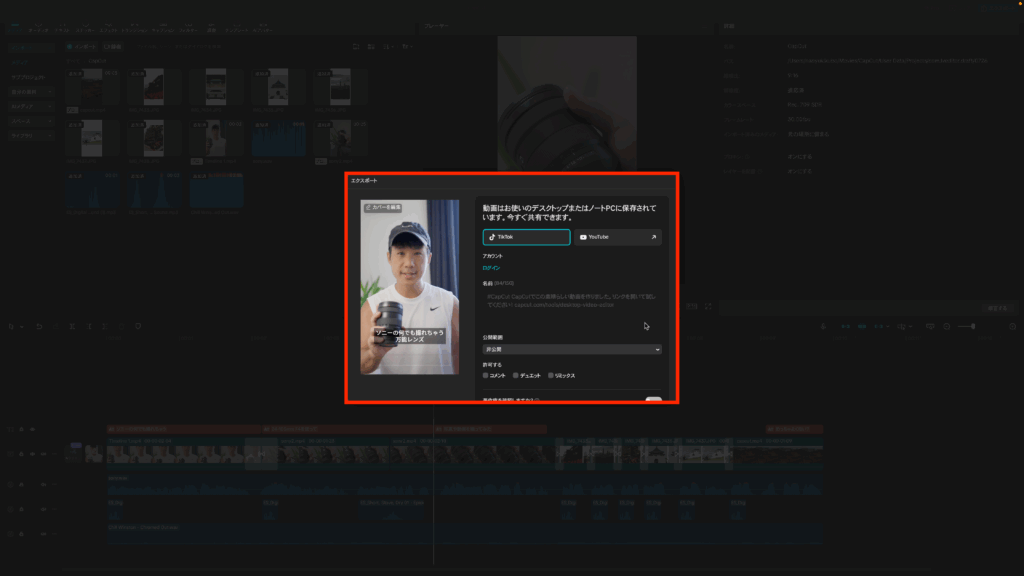Click the 録画 button next to インポート
The width and height of the screenshot is (1024, 576).
click(112, 47)
